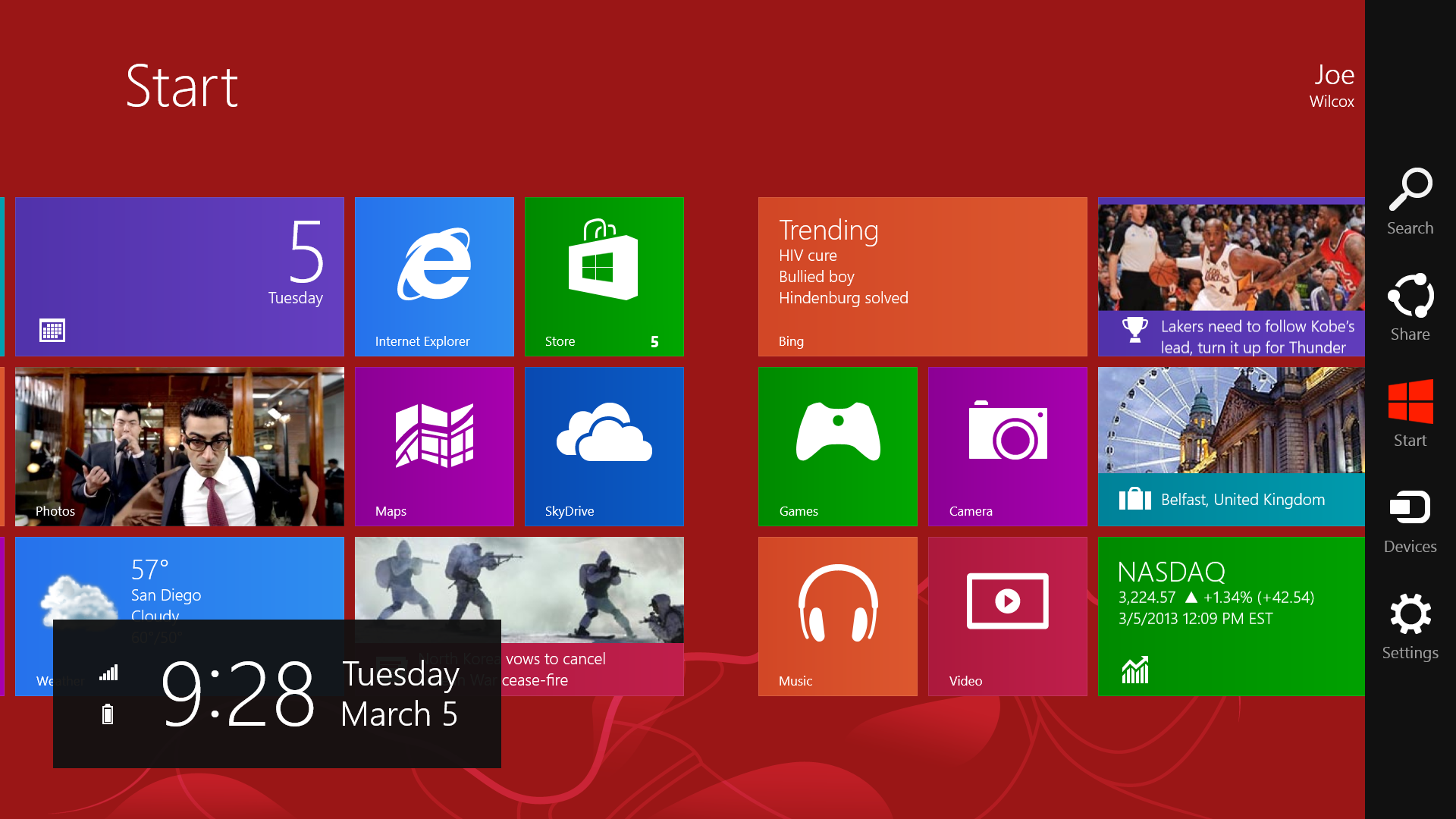This screenshot has height=819, width=1456.
Task: Open the Calendar tile showing Tuesday 5
Action: [x=179, y=276]
